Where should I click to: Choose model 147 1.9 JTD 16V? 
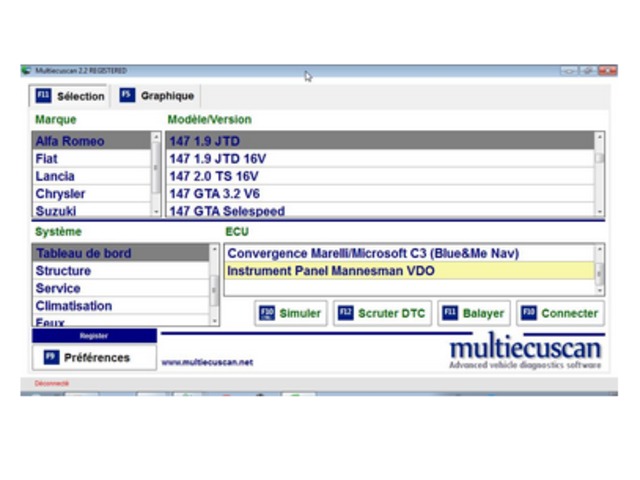coord(380,158)
